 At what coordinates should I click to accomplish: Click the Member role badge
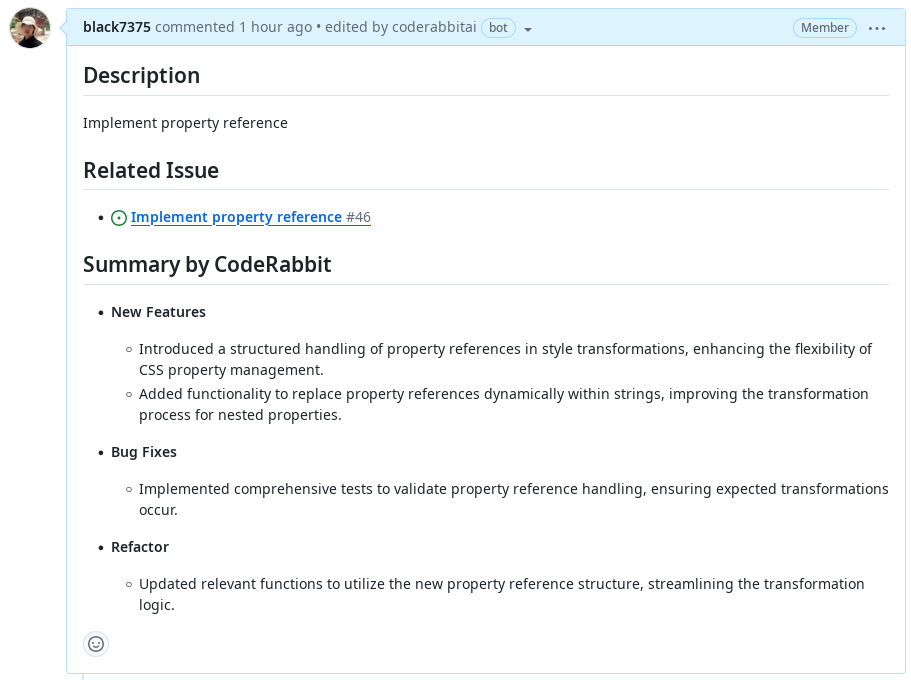coord(824,28)
